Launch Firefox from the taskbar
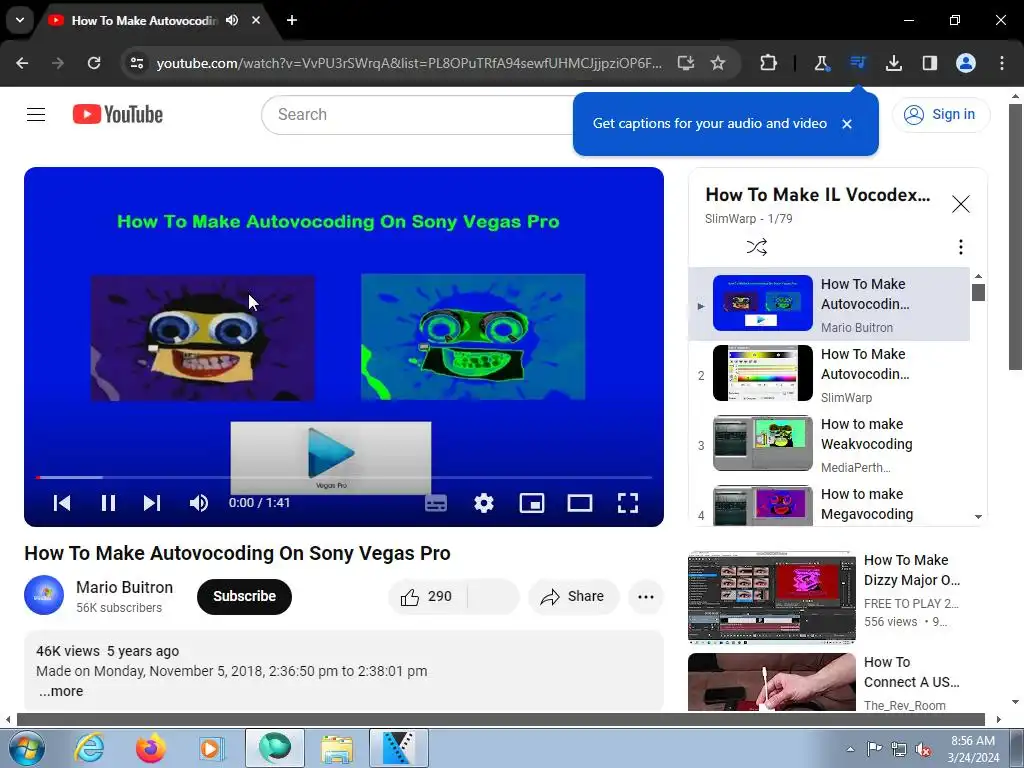The width and height of the screenshot is (1024, 768). 150,748
